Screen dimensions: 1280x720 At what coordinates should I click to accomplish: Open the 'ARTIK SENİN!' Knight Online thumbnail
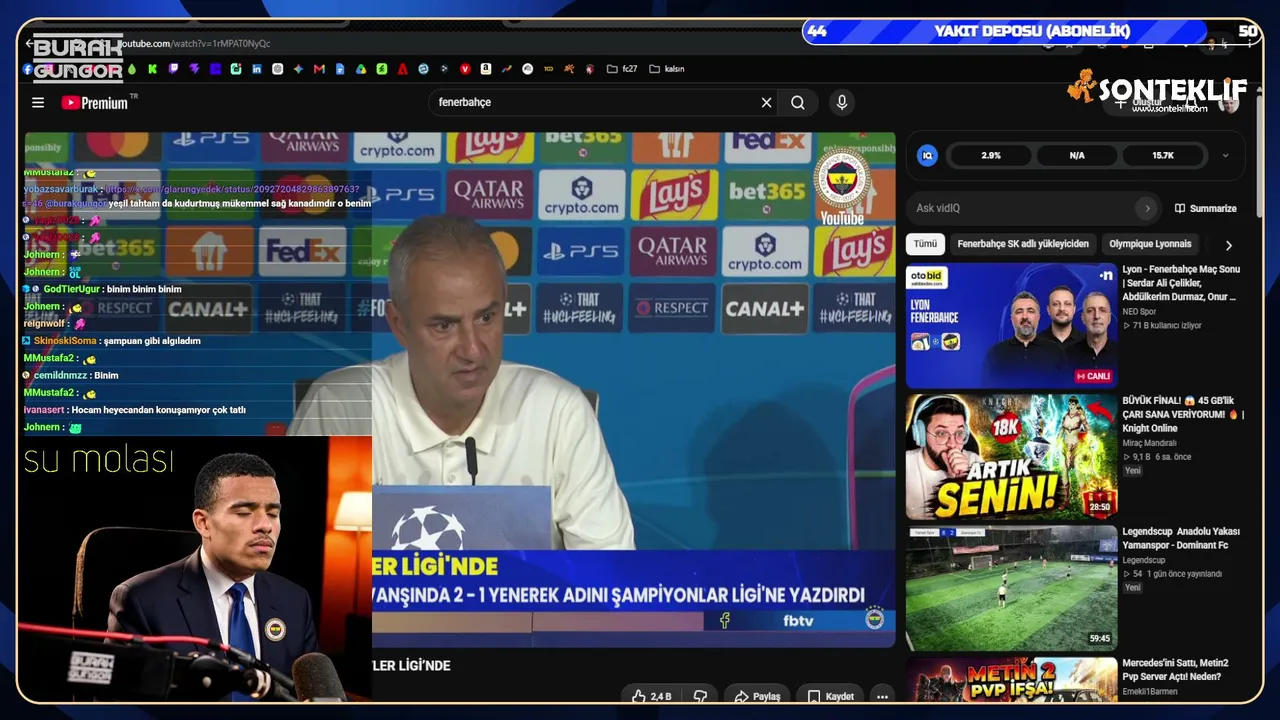click(1011, 456)
